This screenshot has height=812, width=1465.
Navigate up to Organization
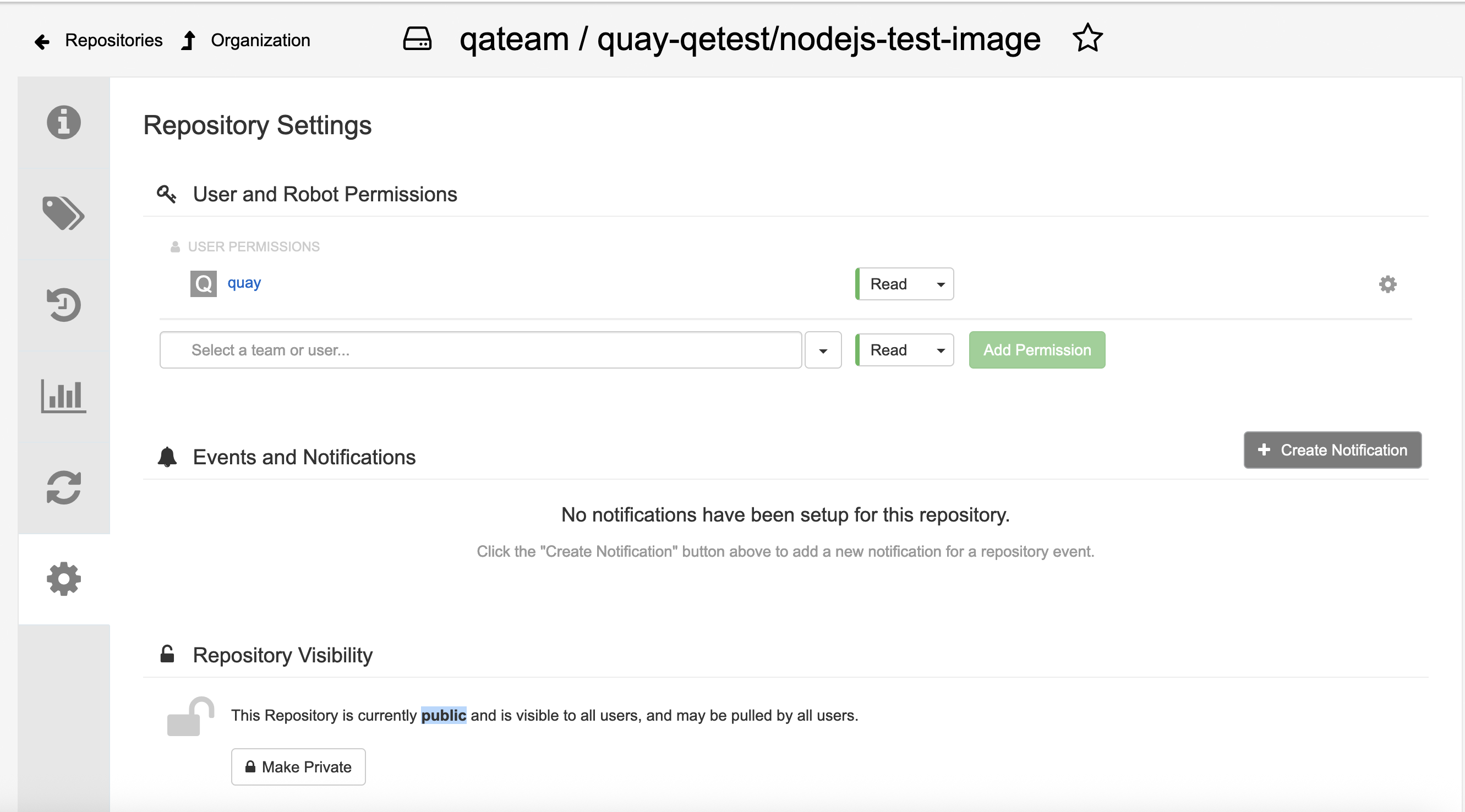pyautogui.click(x=245, y=40)
